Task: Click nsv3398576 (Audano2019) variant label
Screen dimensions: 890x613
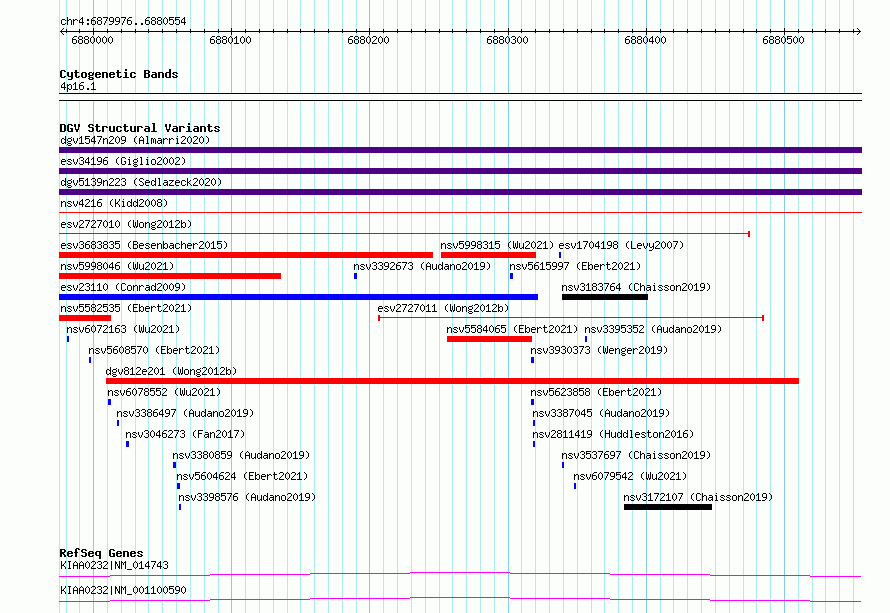Action: tap(247, 497)
